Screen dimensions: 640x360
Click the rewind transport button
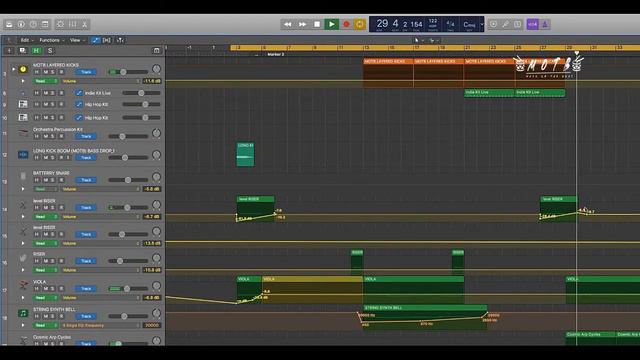coord(288,24)
